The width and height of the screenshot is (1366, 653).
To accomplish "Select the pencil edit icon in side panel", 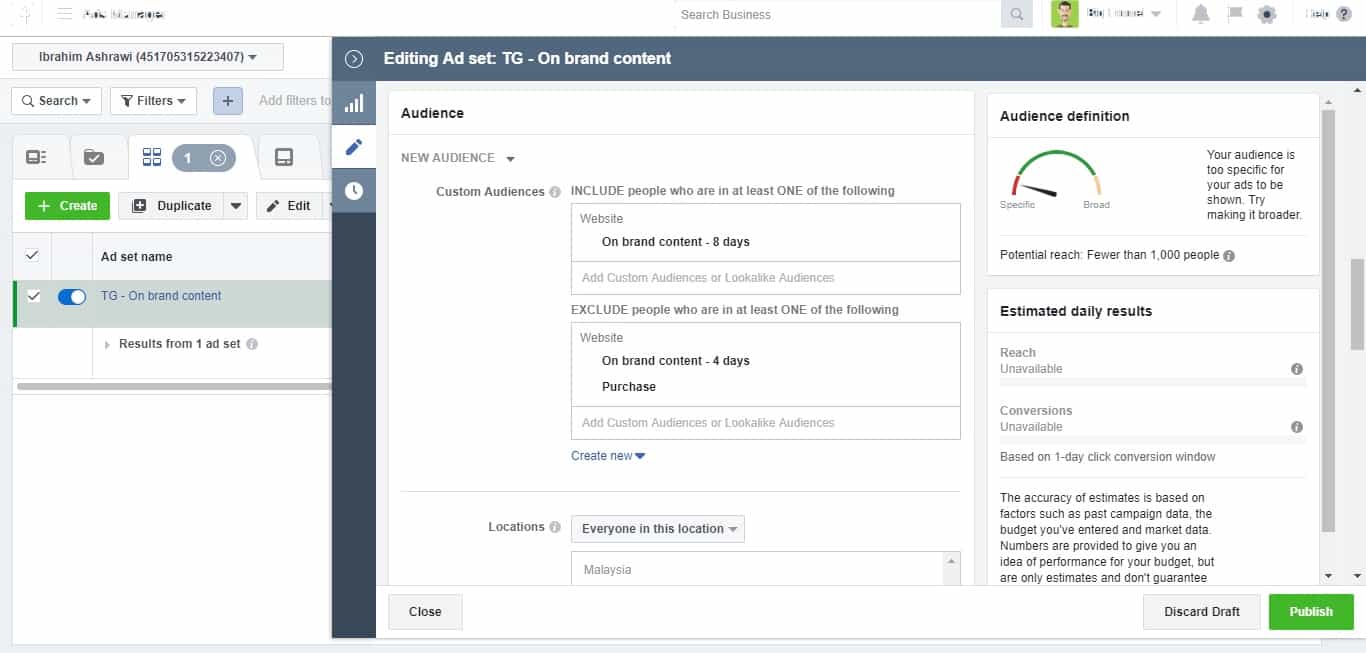I will tap(354, 147).
